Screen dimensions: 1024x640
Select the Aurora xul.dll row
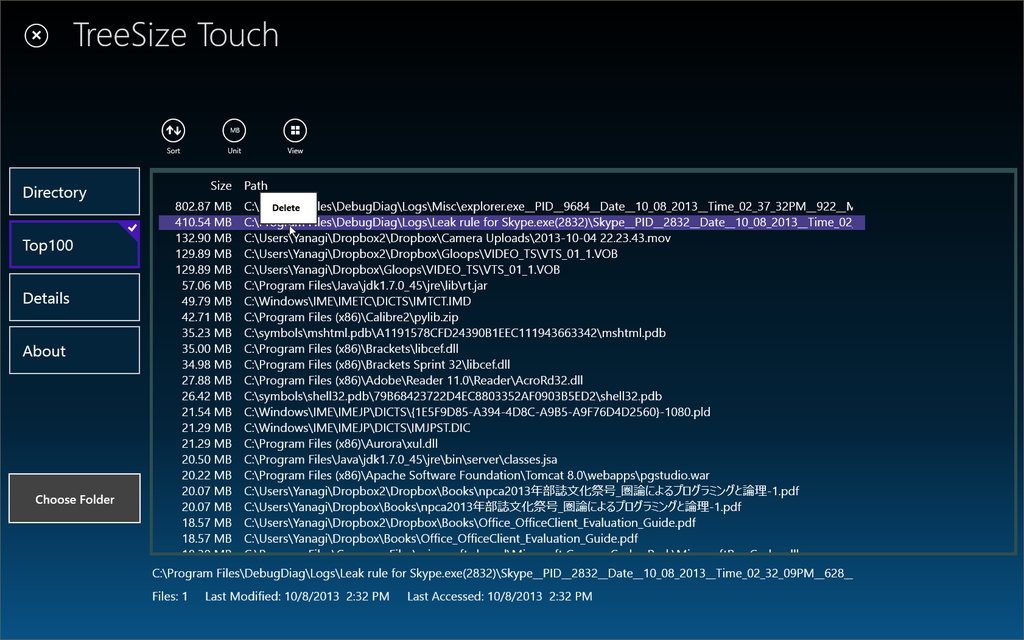(511, 443)
